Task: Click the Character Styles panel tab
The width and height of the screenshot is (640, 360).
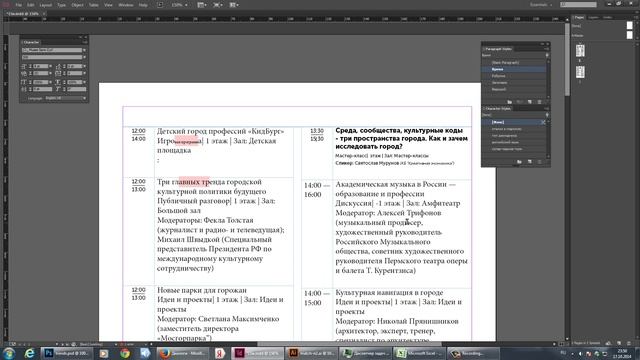Action: tap(498, 109)
